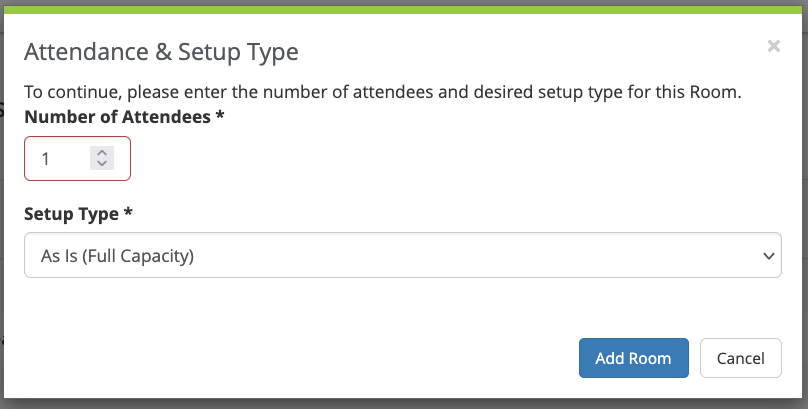Click the attendees stepper up arrow

(102, 152)
